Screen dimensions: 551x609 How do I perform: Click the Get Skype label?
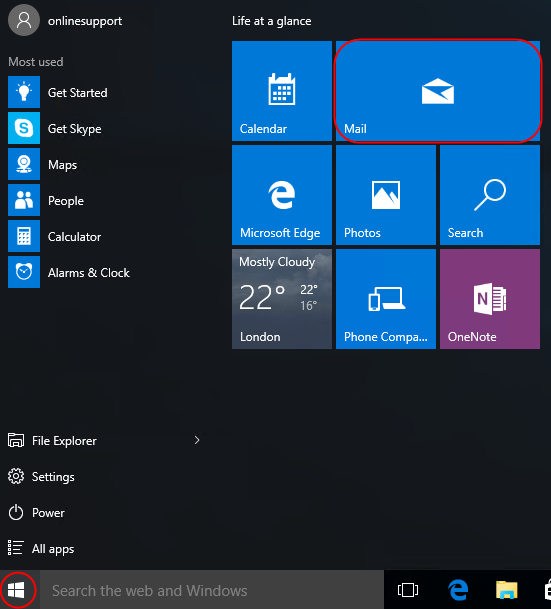[75, 129]
